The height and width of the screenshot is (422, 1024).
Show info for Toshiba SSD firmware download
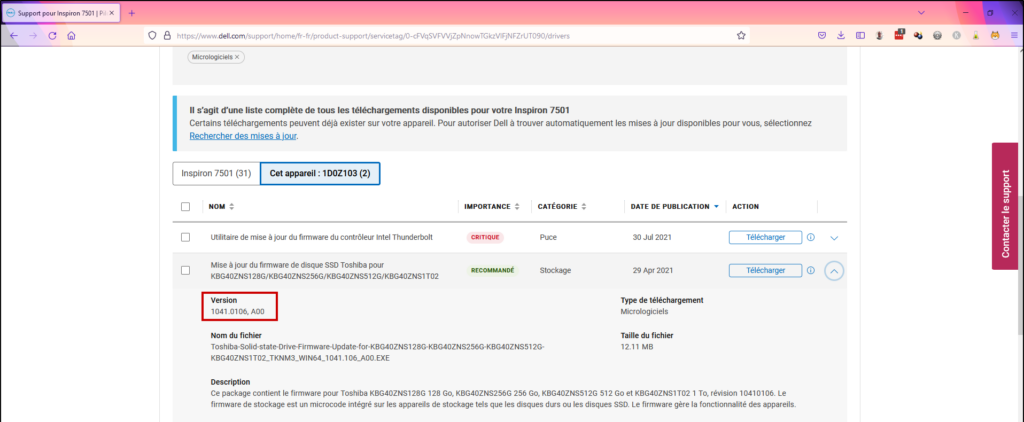810,270
